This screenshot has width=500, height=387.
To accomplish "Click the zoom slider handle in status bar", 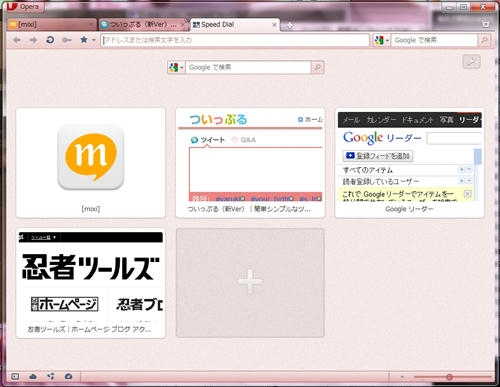I will [449, 377].
